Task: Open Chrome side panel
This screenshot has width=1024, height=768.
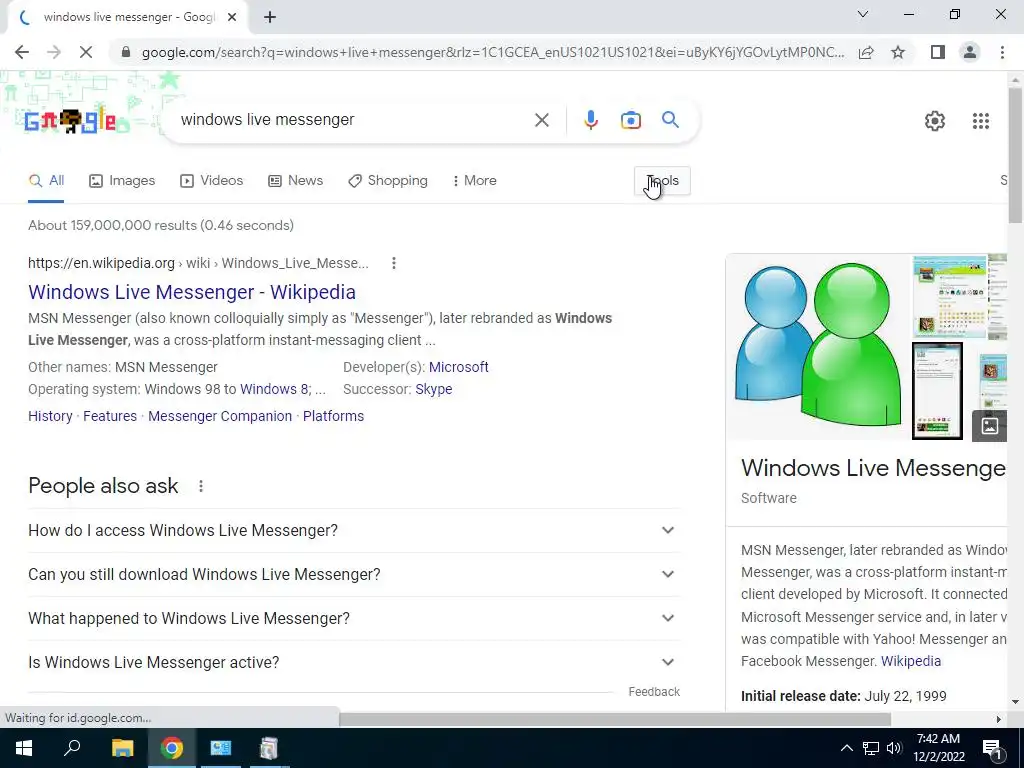Action: coord(938,52)
